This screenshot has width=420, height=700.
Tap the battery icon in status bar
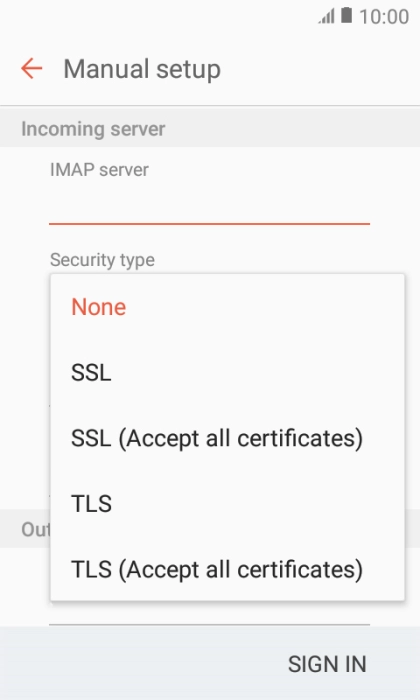pos(346,15)
